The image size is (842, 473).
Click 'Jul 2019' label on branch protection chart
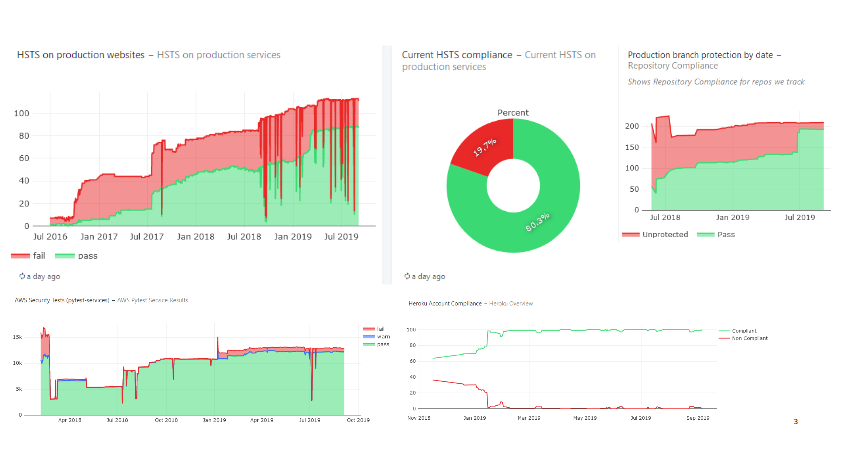coord(800,217)
